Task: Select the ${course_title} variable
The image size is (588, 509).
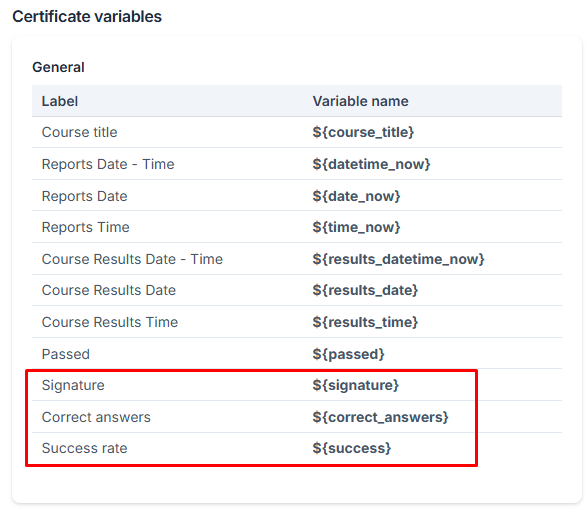Action: point(363,132)
